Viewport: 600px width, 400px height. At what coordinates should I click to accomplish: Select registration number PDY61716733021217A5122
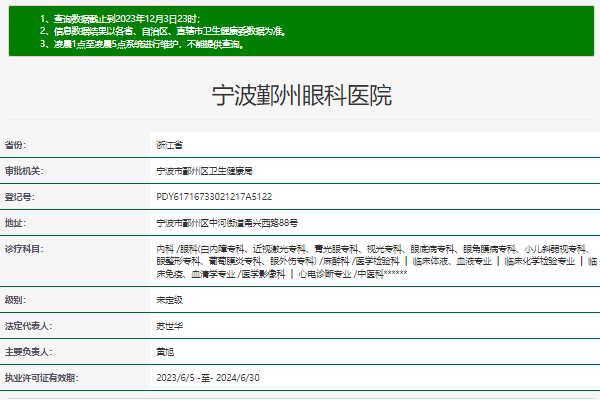coord(214,197)
